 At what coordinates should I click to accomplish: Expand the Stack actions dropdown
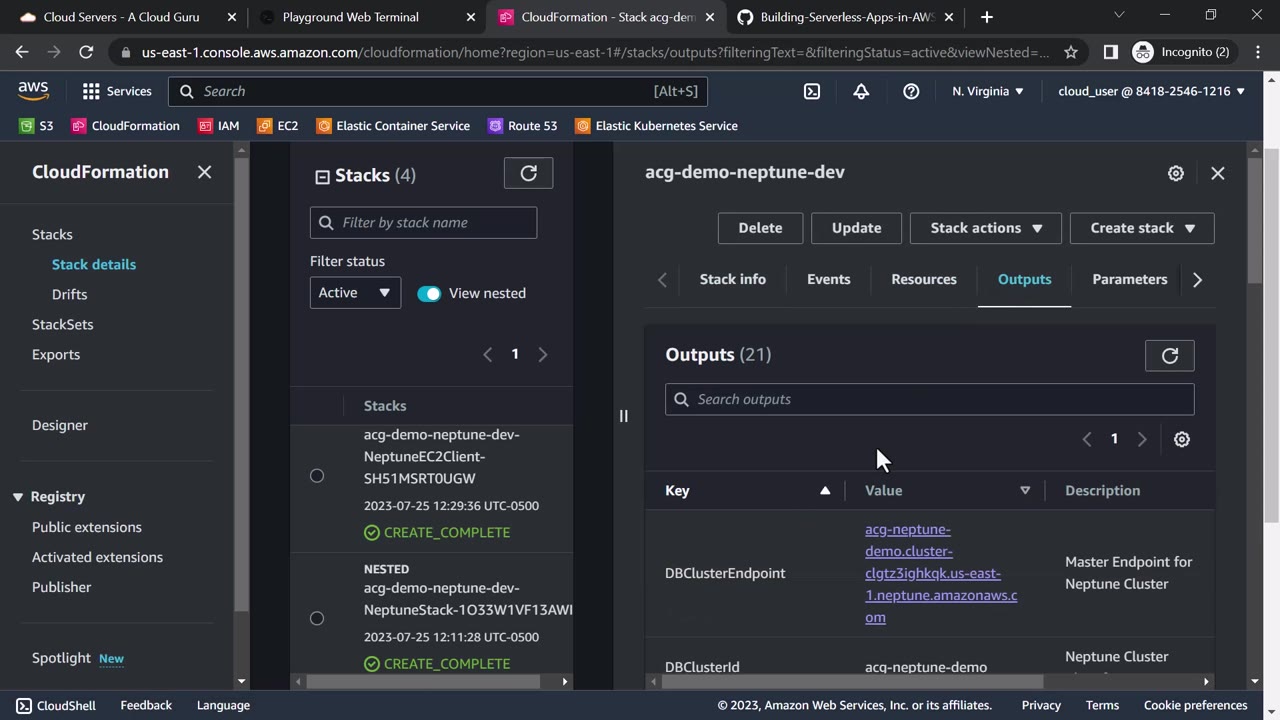pos(986,228)
